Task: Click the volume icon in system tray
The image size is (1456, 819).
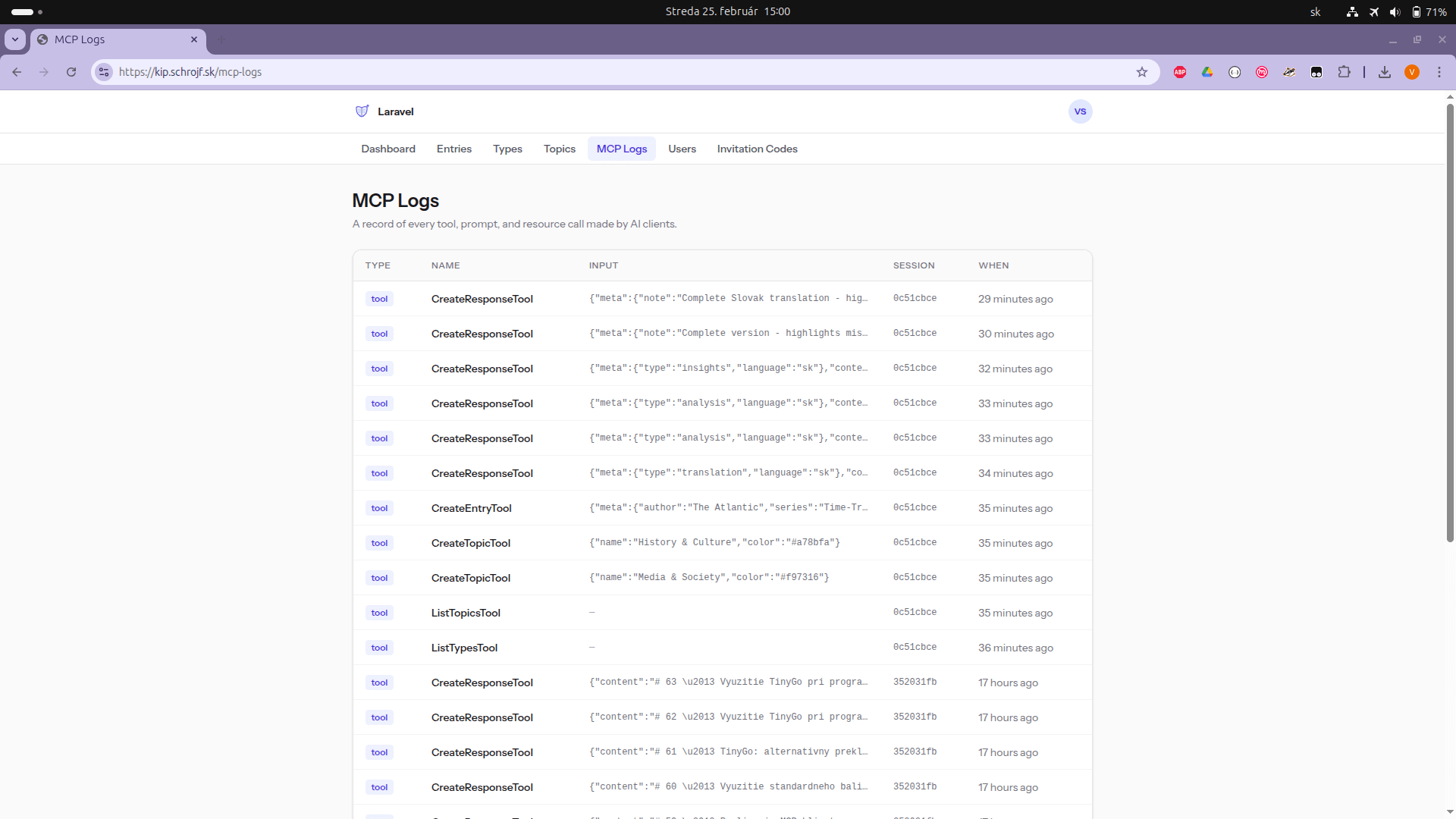Action: (1395, 11)
